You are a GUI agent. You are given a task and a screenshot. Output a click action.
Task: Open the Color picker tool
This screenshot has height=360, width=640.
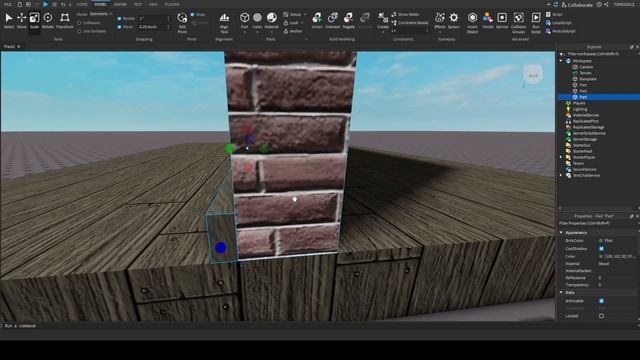point(258,20)
